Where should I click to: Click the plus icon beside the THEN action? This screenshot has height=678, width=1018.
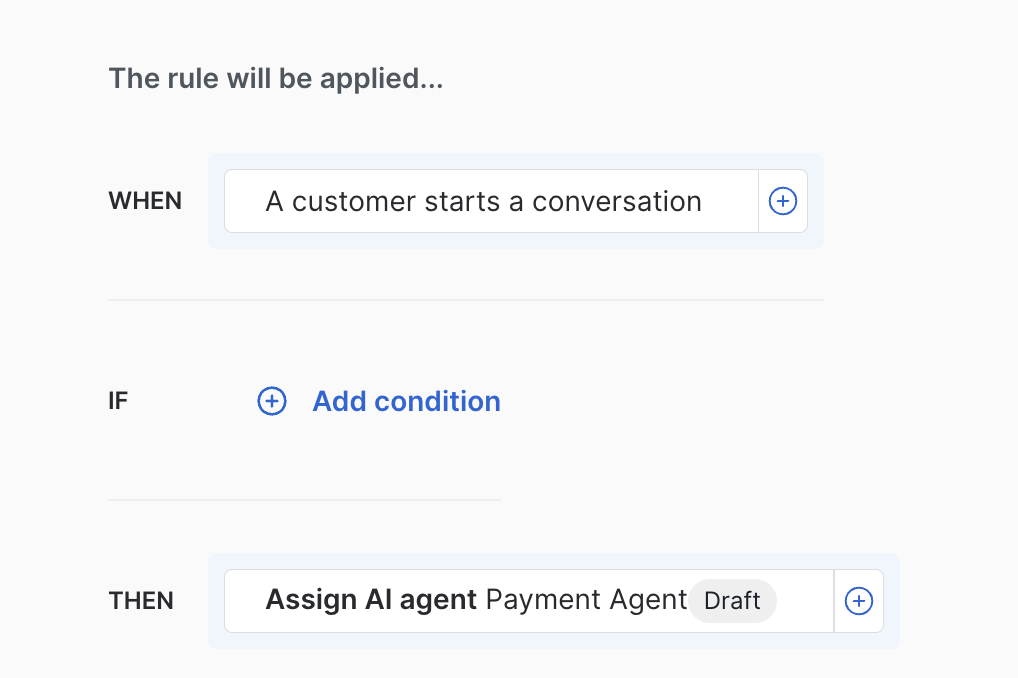point(859,601)
